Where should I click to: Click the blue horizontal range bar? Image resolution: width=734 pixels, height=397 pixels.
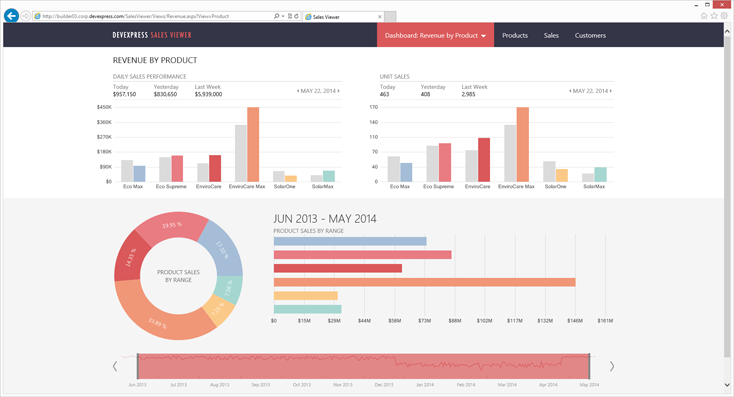(x=350, y=242)
